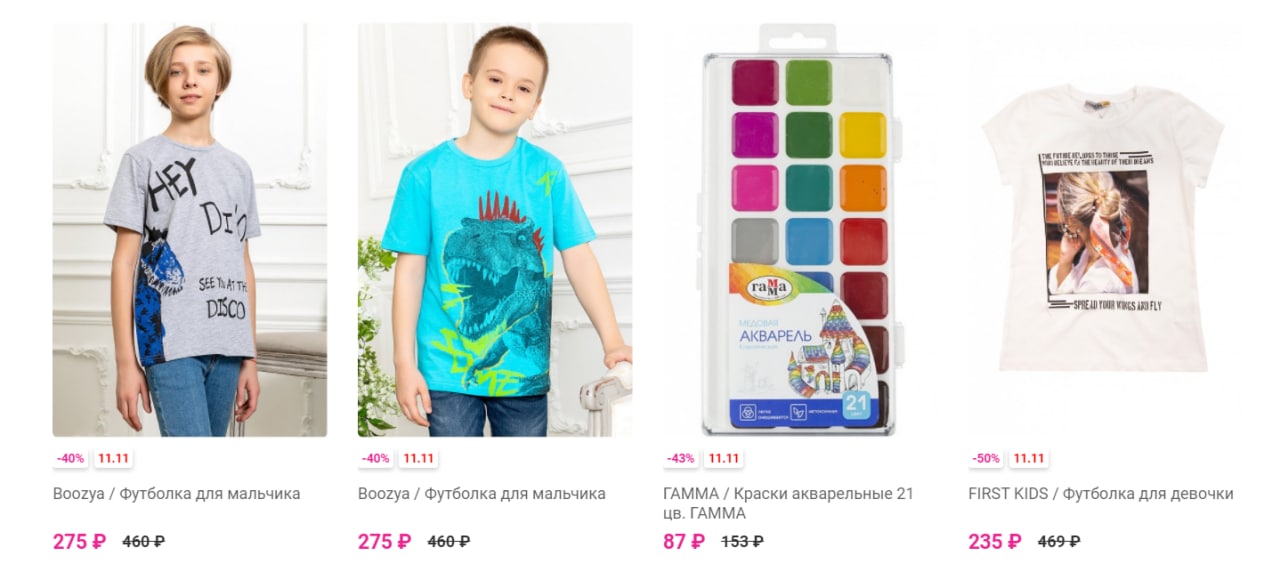Viewport: 1280px width, 588px height.
Task: Click the crossed-out 153 ₽ old price
Action: [x=743, y=542]
